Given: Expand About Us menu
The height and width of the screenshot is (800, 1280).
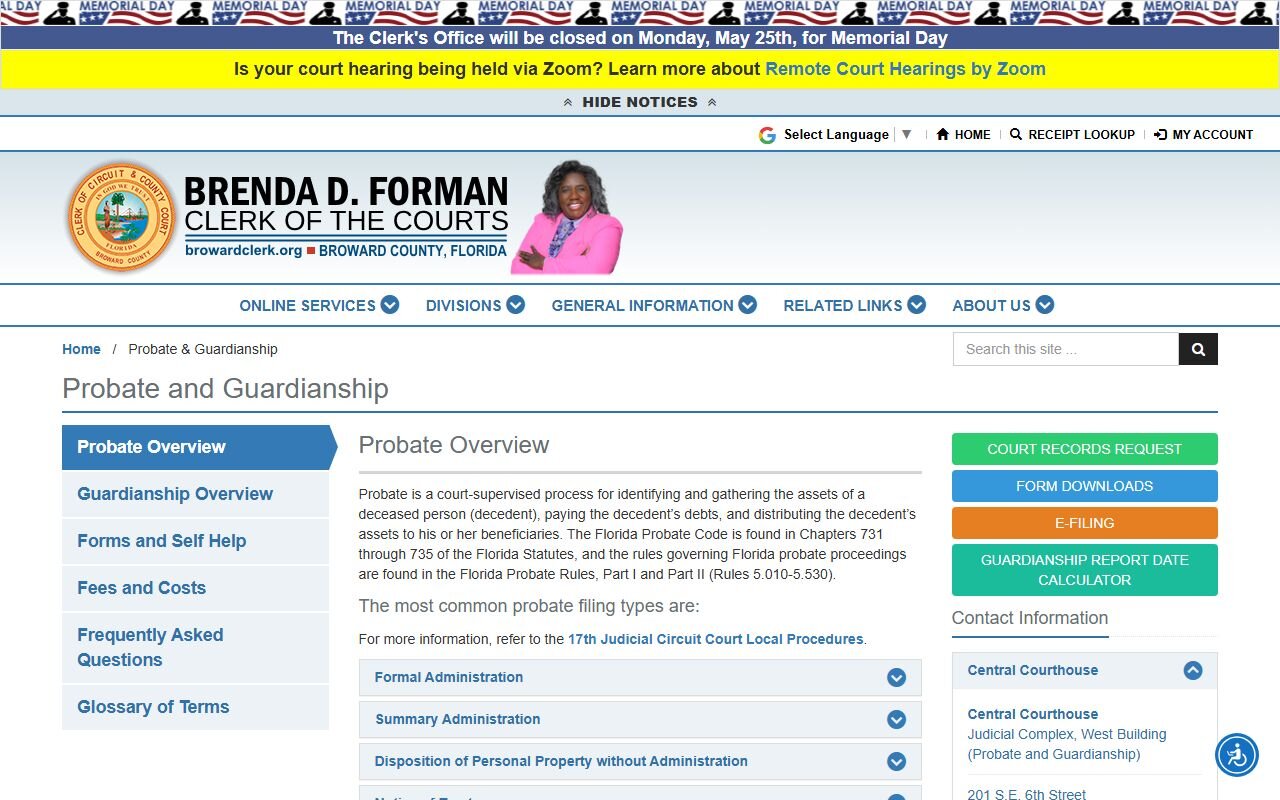Looking at the screenshot, I should [x=1003, y=305].
